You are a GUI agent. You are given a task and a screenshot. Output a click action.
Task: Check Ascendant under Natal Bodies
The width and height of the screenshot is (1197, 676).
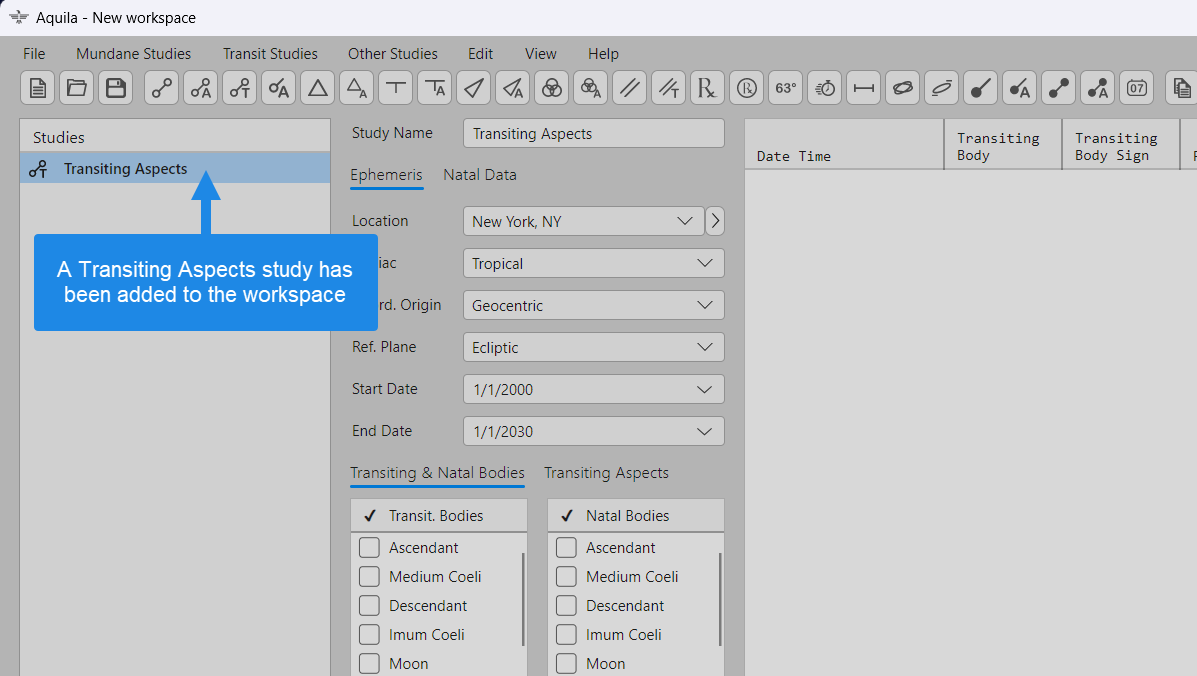point(566,548)
